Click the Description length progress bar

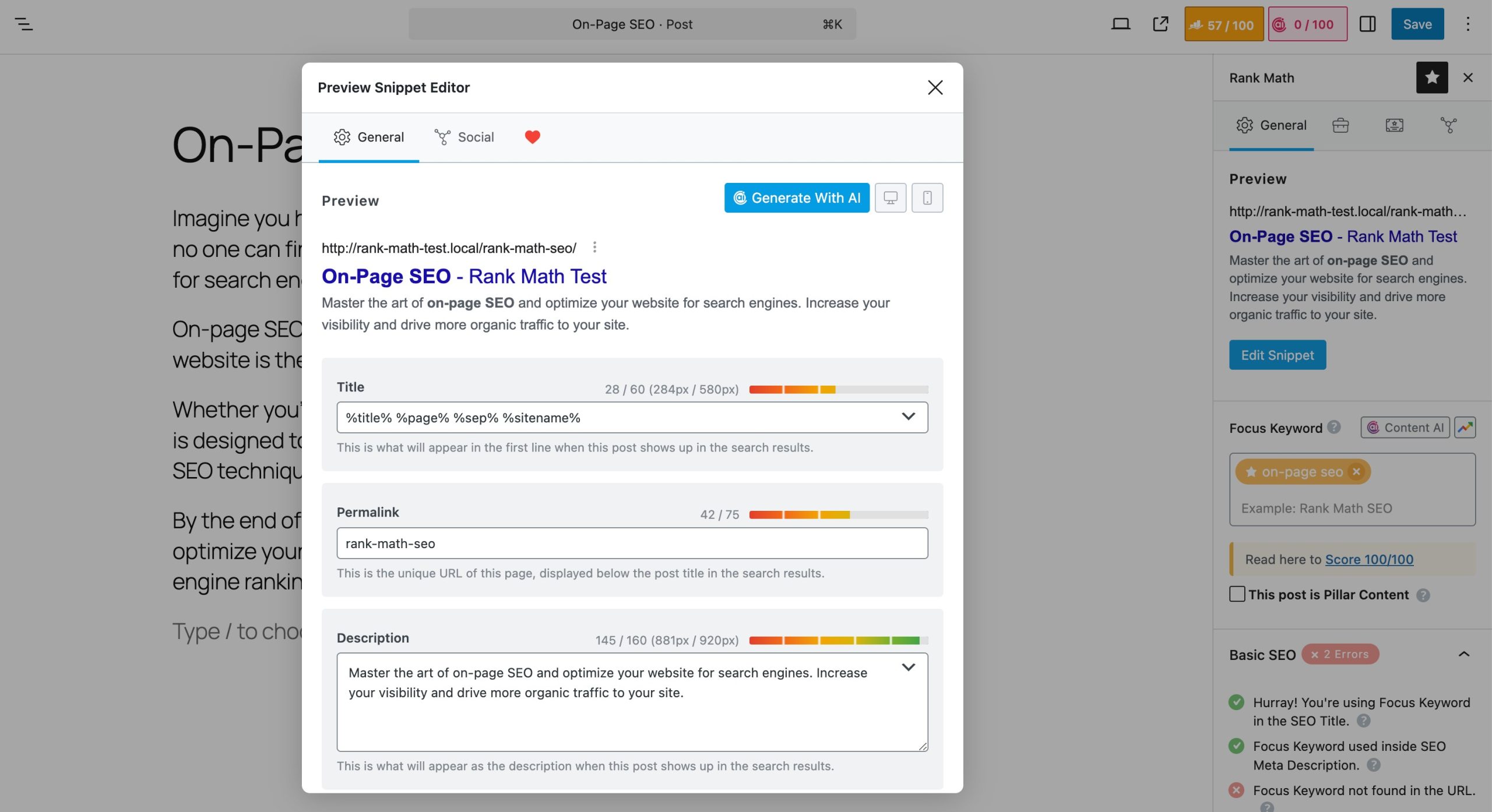coord(839,641)
